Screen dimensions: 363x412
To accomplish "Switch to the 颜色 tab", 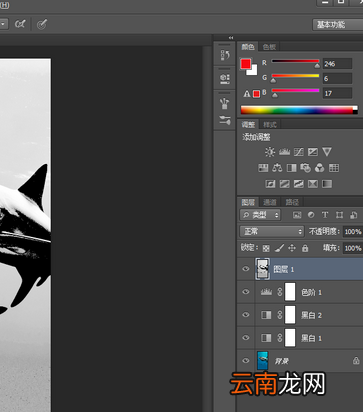I will tap(248, 47).
